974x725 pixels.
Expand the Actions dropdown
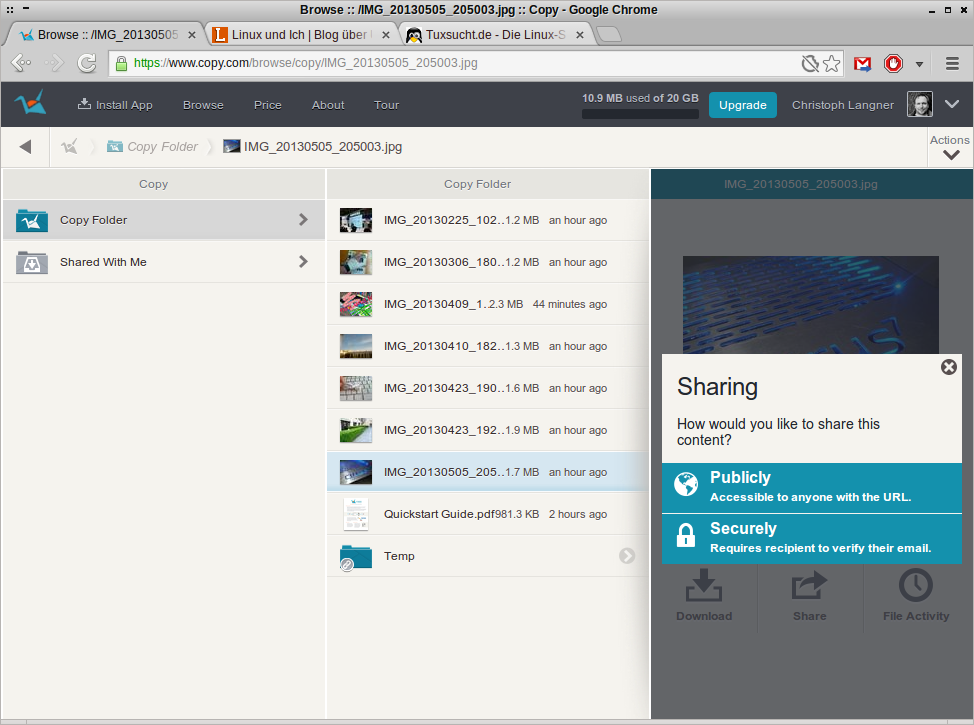950,148
